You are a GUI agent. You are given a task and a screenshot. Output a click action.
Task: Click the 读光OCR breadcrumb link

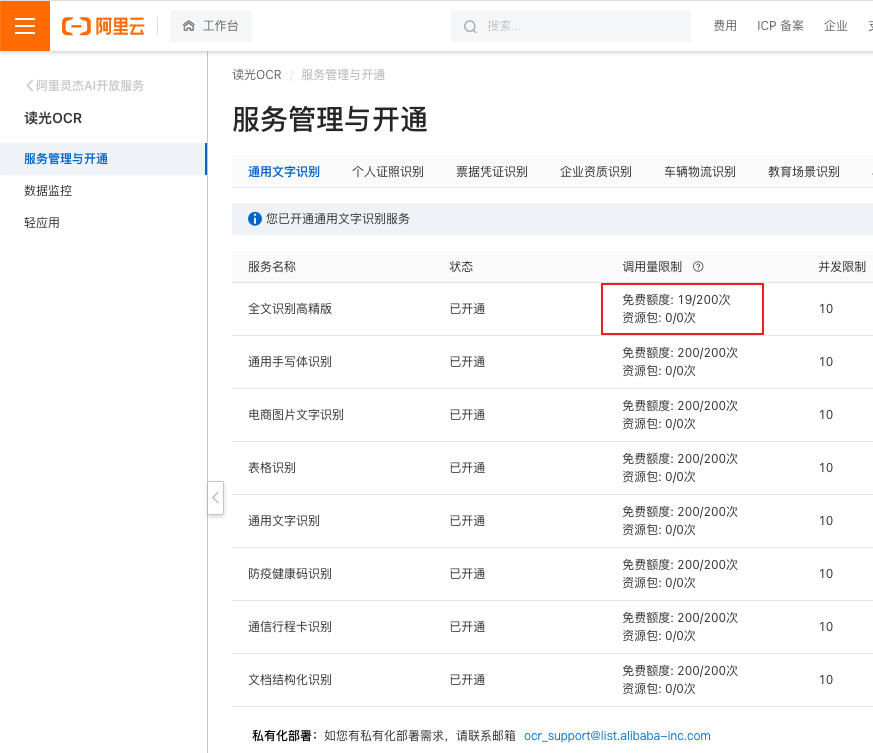257,75
